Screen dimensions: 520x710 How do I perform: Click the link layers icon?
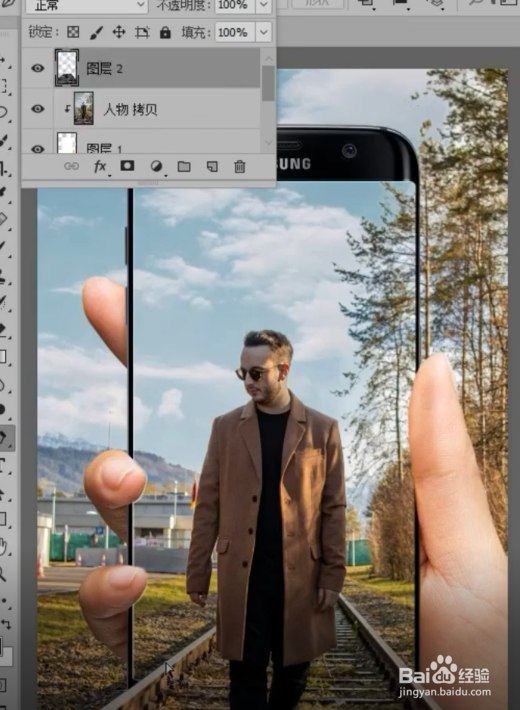tap(71, 167)
